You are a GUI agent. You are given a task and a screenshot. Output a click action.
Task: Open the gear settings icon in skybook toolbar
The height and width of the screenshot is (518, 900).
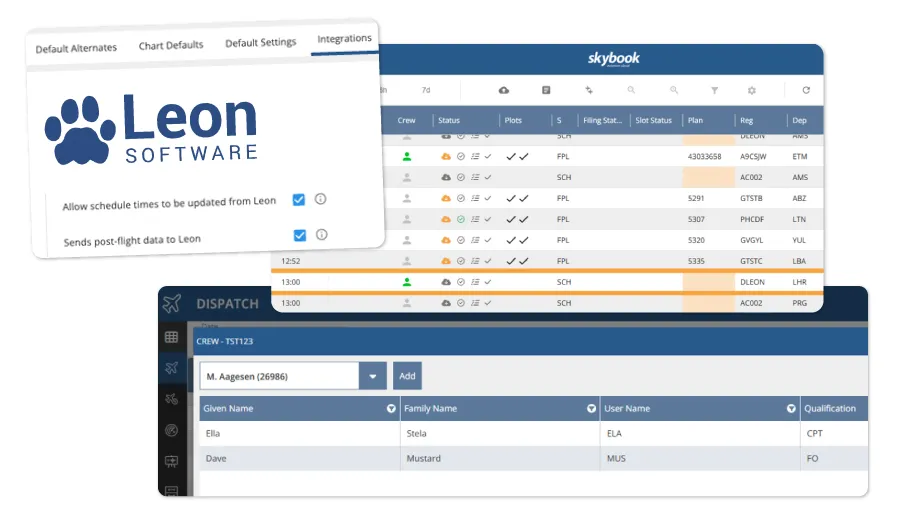[752, 90]
